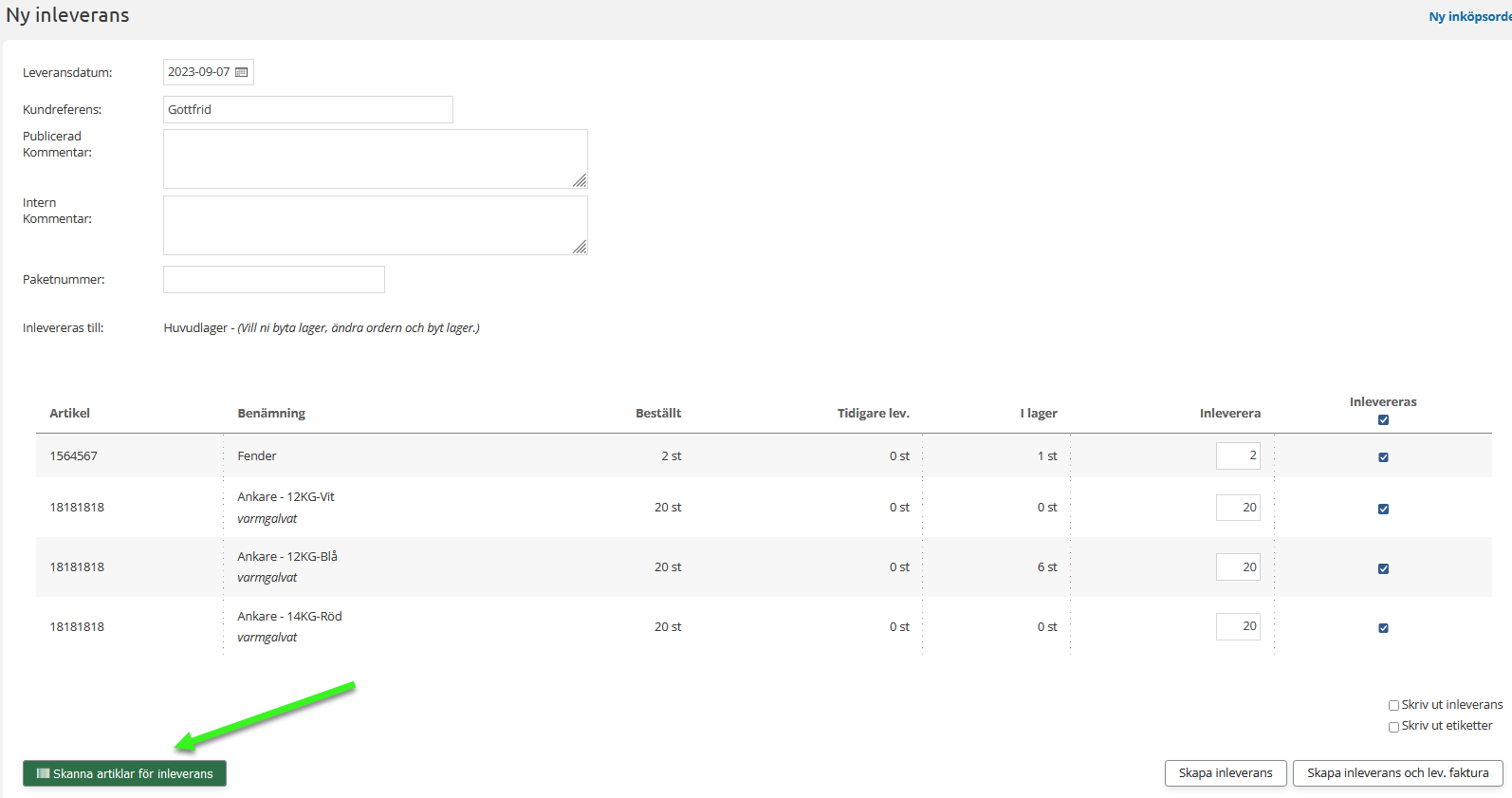Toggle the Inlevereras select-all header checkbox
Image resolution: width=1512 pixels, height=798 pixels.
click(x=1383, y=420)
